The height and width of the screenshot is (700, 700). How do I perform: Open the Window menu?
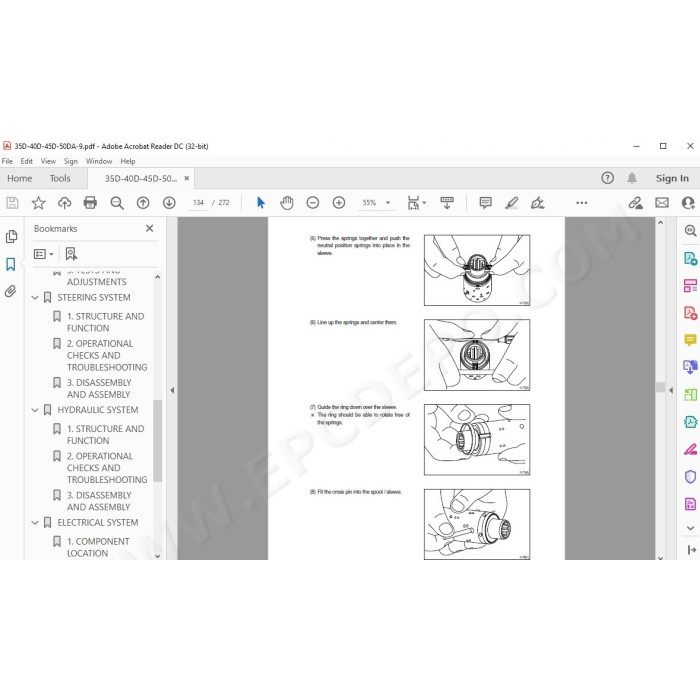(x=99, y=161)
